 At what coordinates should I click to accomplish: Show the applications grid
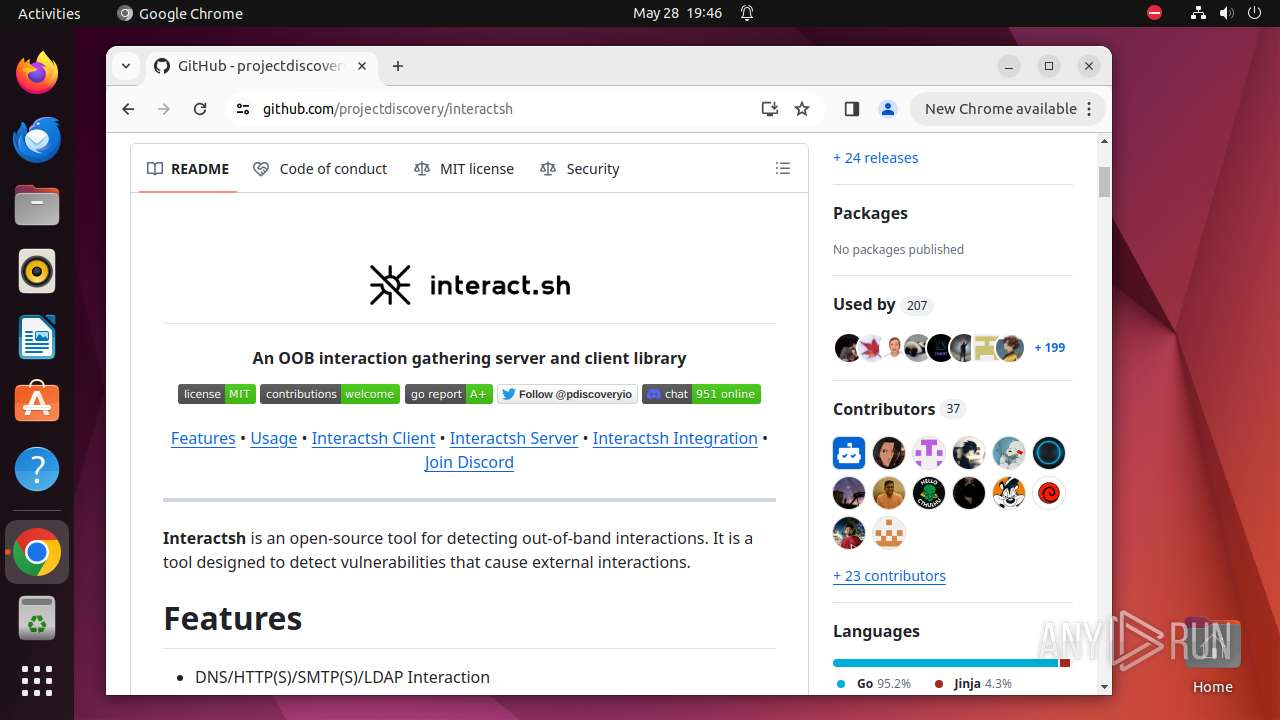[37, 681]
